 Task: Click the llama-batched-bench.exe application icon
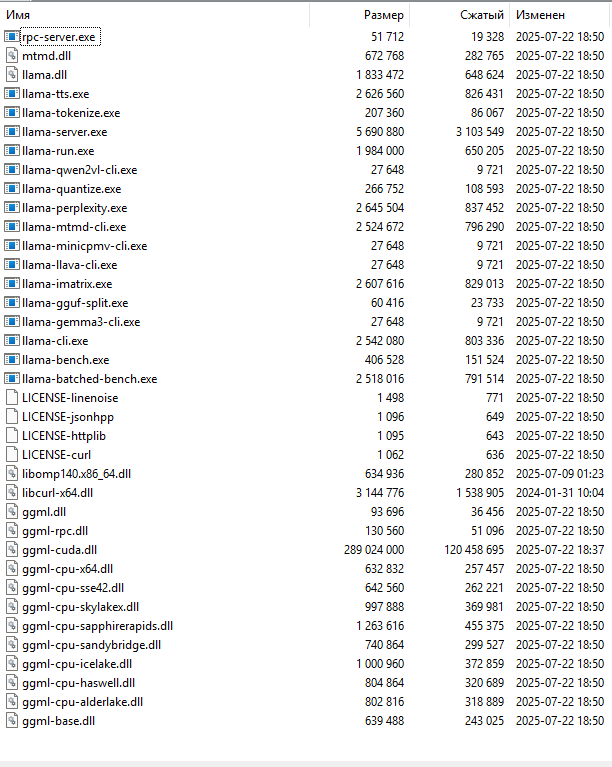pos(12,379)
